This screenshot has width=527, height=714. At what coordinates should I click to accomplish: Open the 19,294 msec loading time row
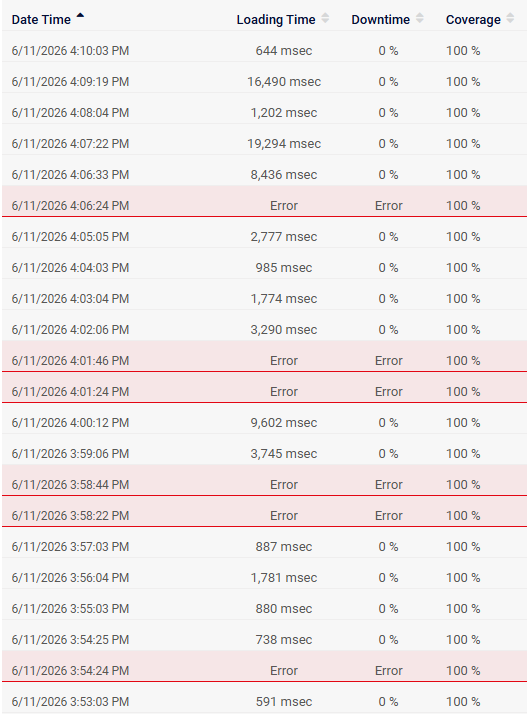[264, 143]
